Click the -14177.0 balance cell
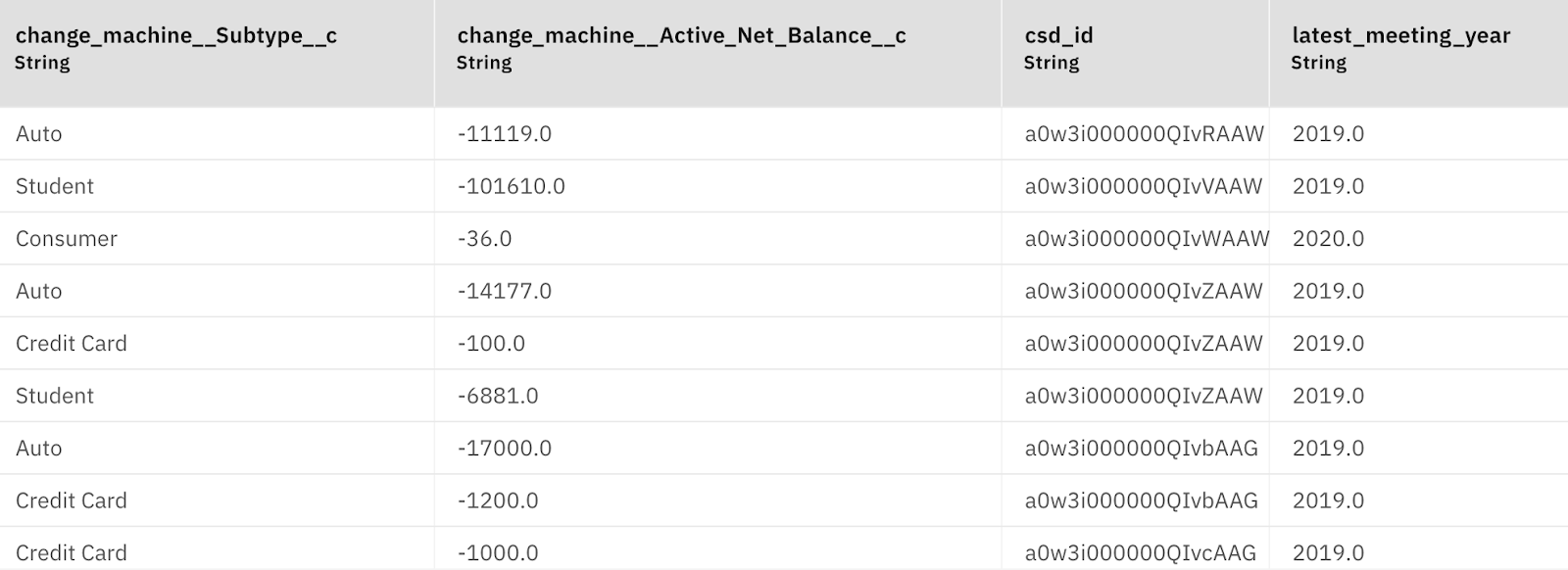1568x570 pixels. point(505,291)
